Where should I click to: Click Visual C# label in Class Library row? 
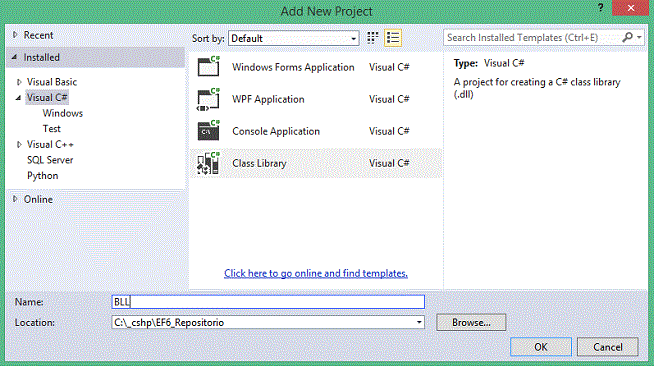tap(389, 163)
